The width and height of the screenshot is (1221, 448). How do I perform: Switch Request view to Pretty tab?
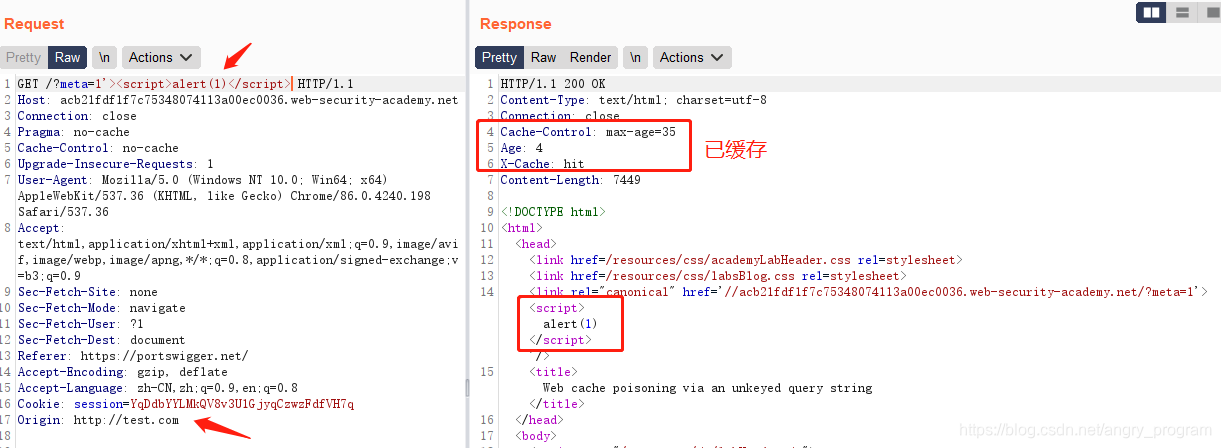pos(23,58)
